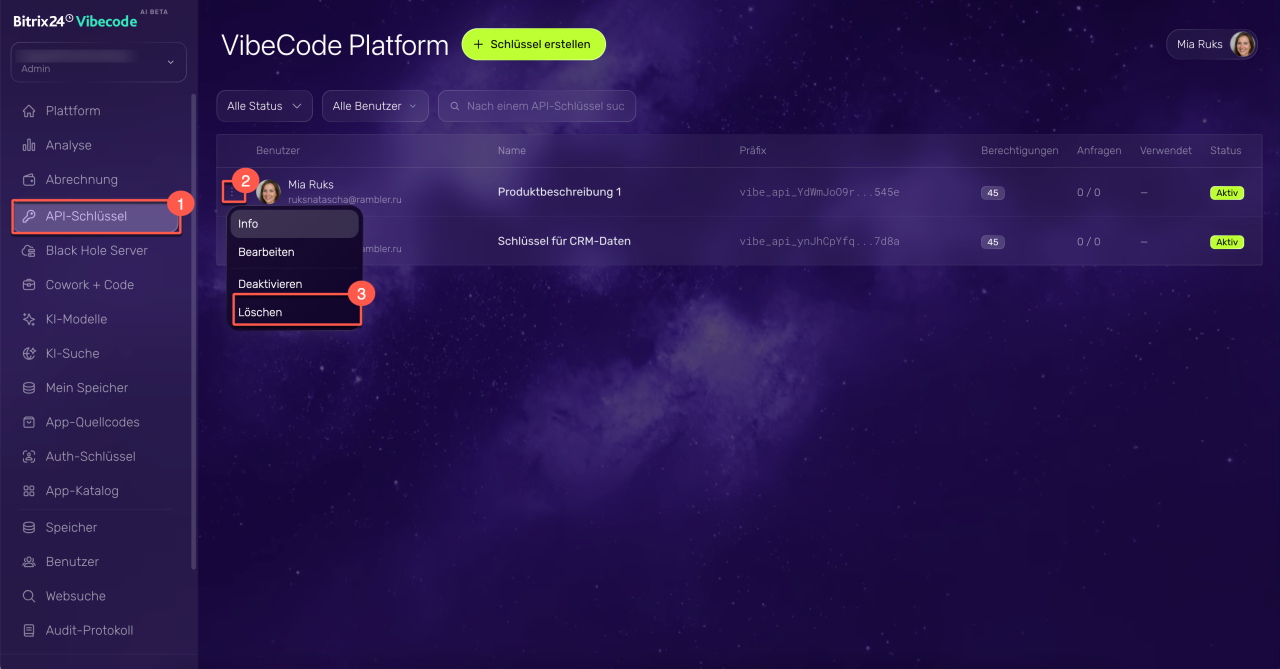Screen dimensions: 1280x669
Task: Click the Websuche magnifier icon
Action: 29,596
